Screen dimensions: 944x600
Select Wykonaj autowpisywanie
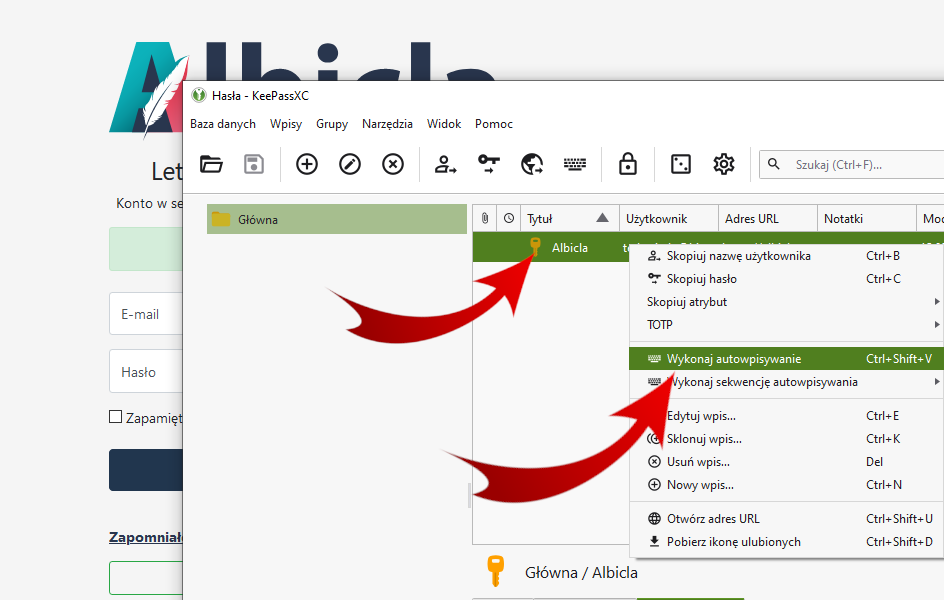[786, 359]
